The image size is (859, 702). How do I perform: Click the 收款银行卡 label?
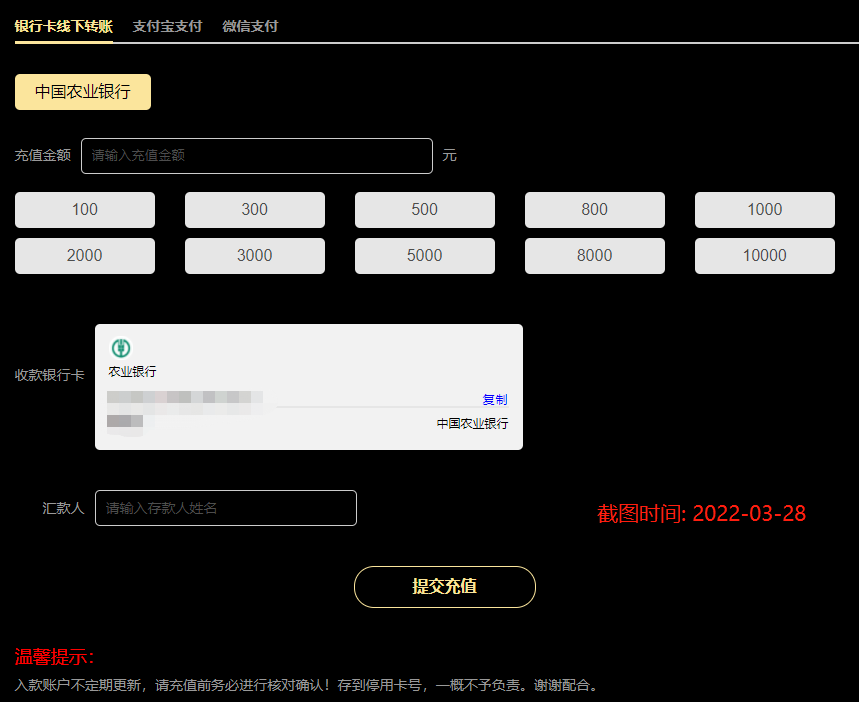pyautogui.click(x=49, y=375)
